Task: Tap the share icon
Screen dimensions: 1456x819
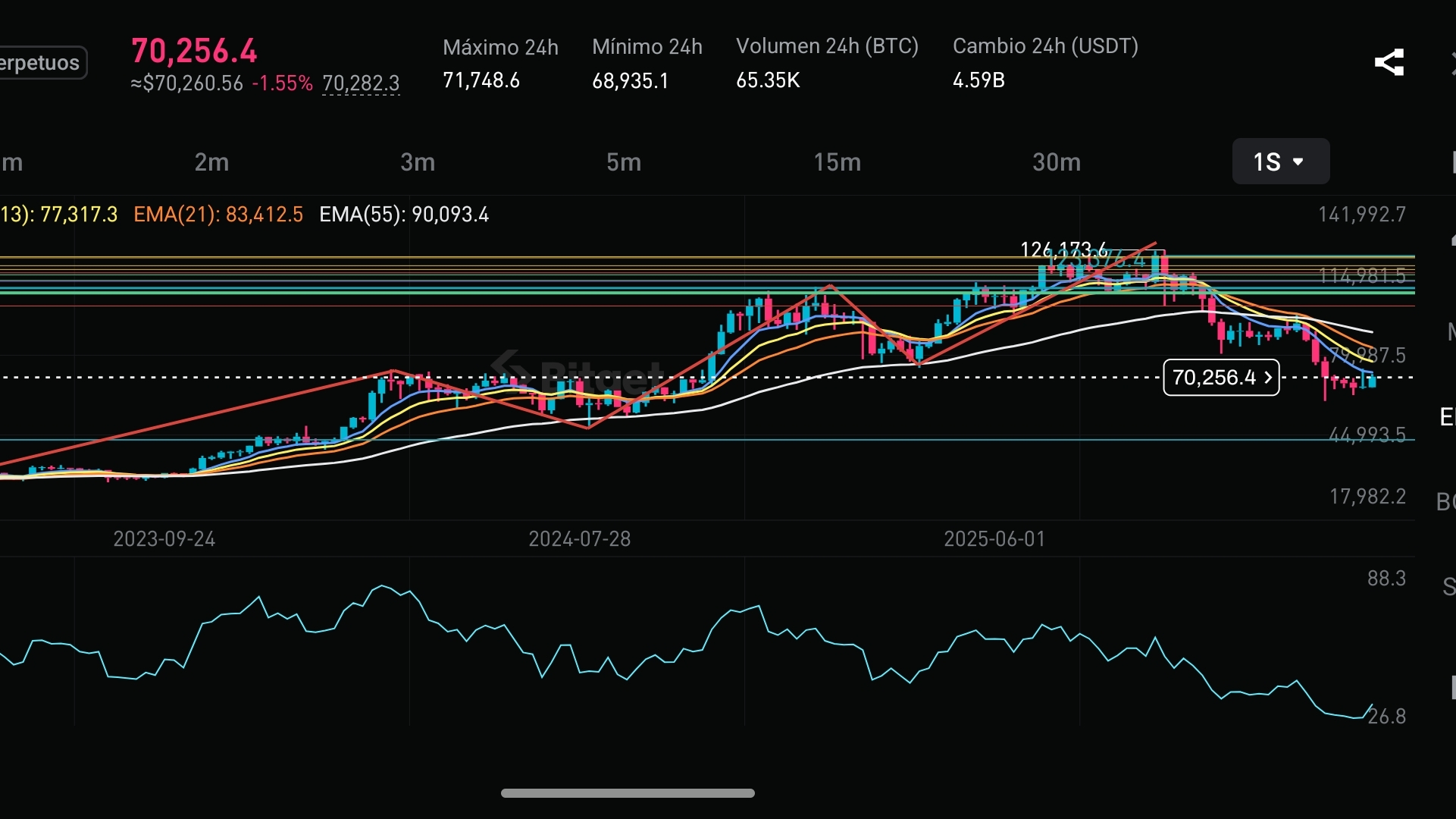Action: tap(1389, 62)
